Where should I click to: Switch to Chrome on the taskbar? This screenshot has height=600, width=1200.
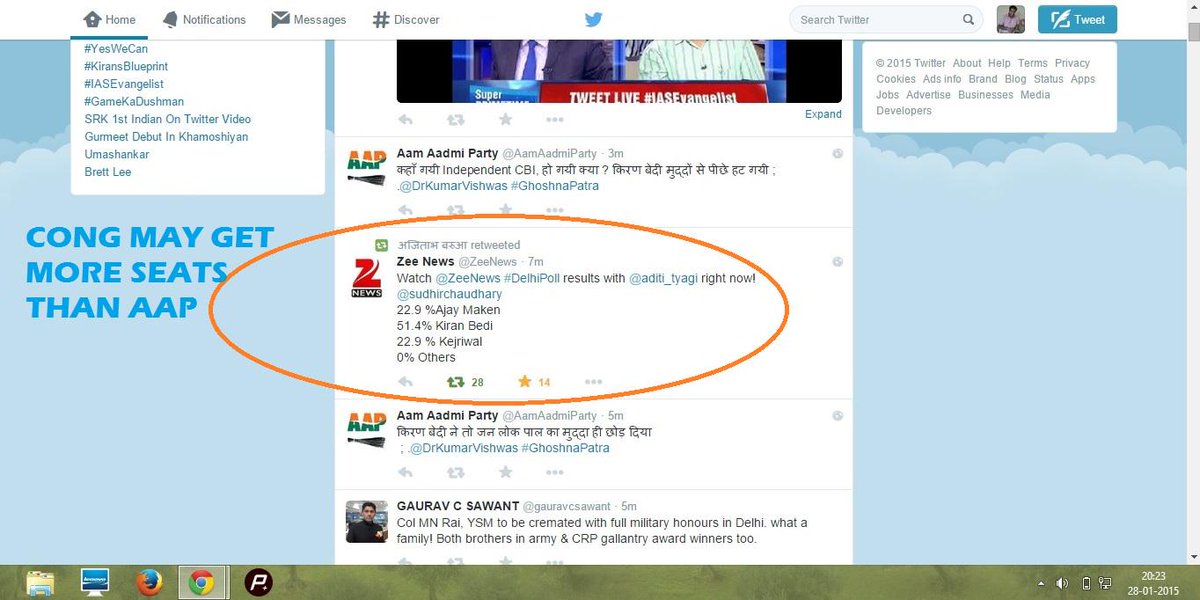click(202, 582)
